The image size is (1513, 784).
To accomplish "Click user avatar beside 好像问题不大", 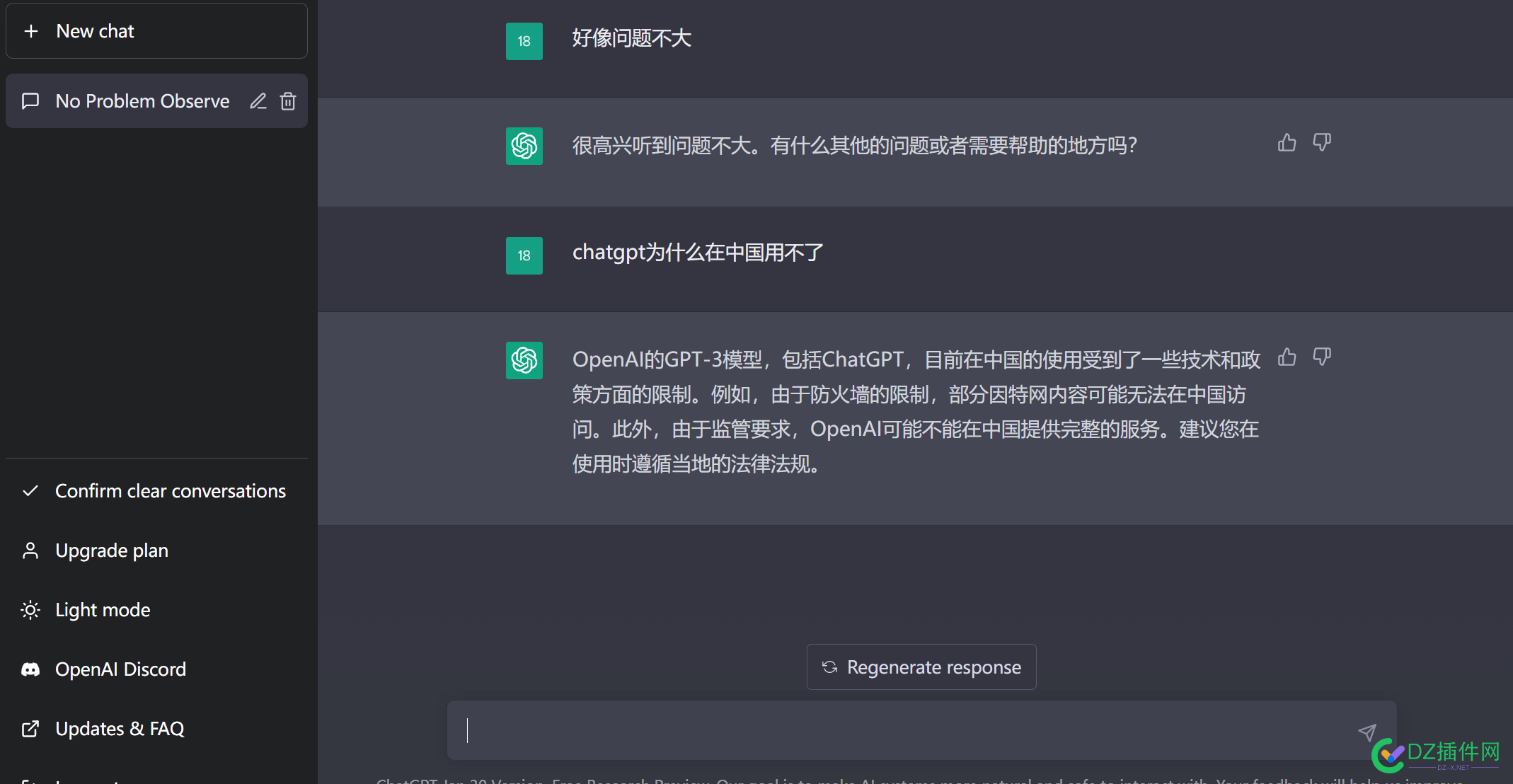I will [524, 41].
